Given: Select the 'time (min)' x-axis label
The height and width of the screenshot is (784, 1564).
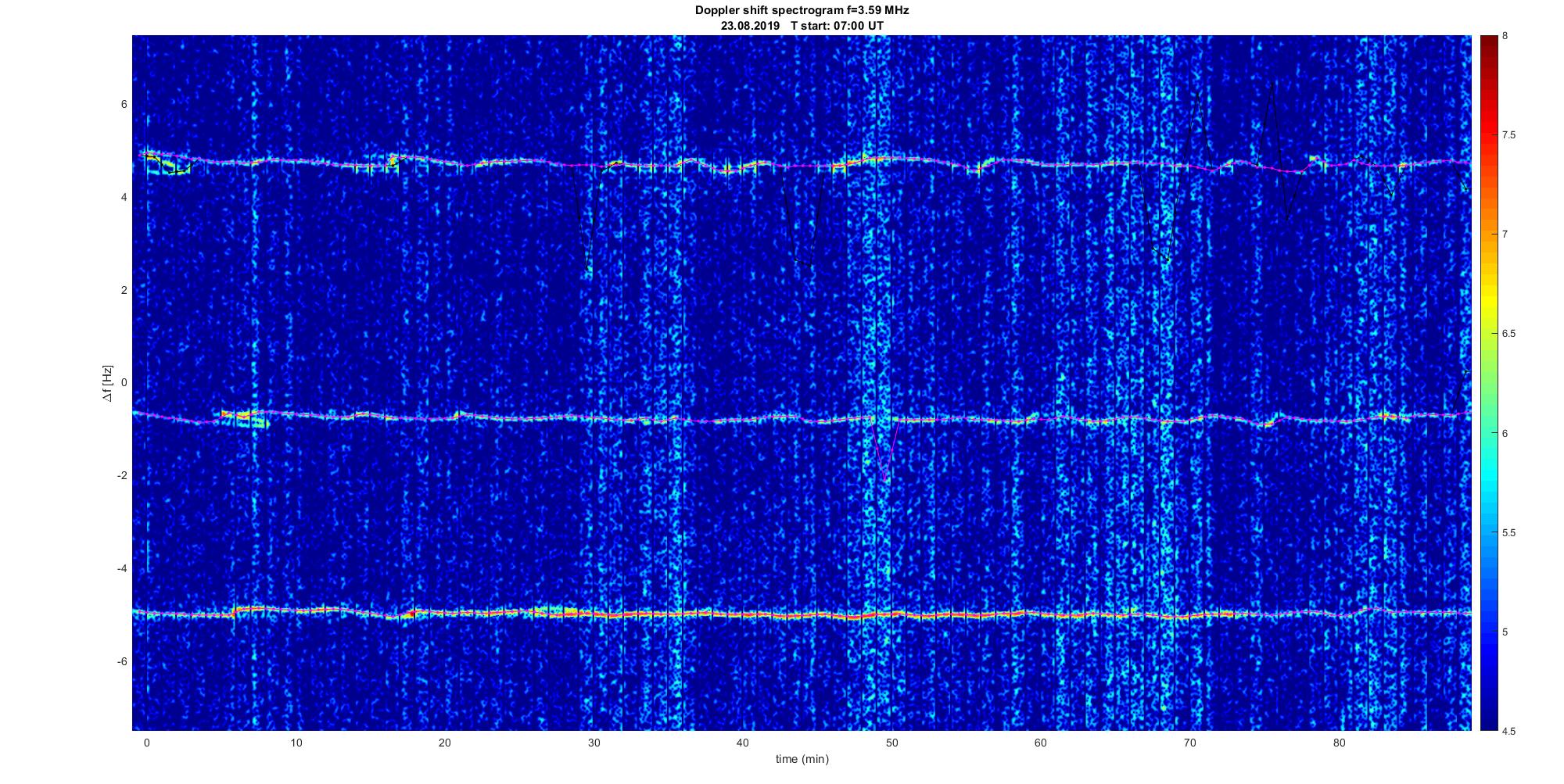Looking at the screenshot, I should 802,759.
